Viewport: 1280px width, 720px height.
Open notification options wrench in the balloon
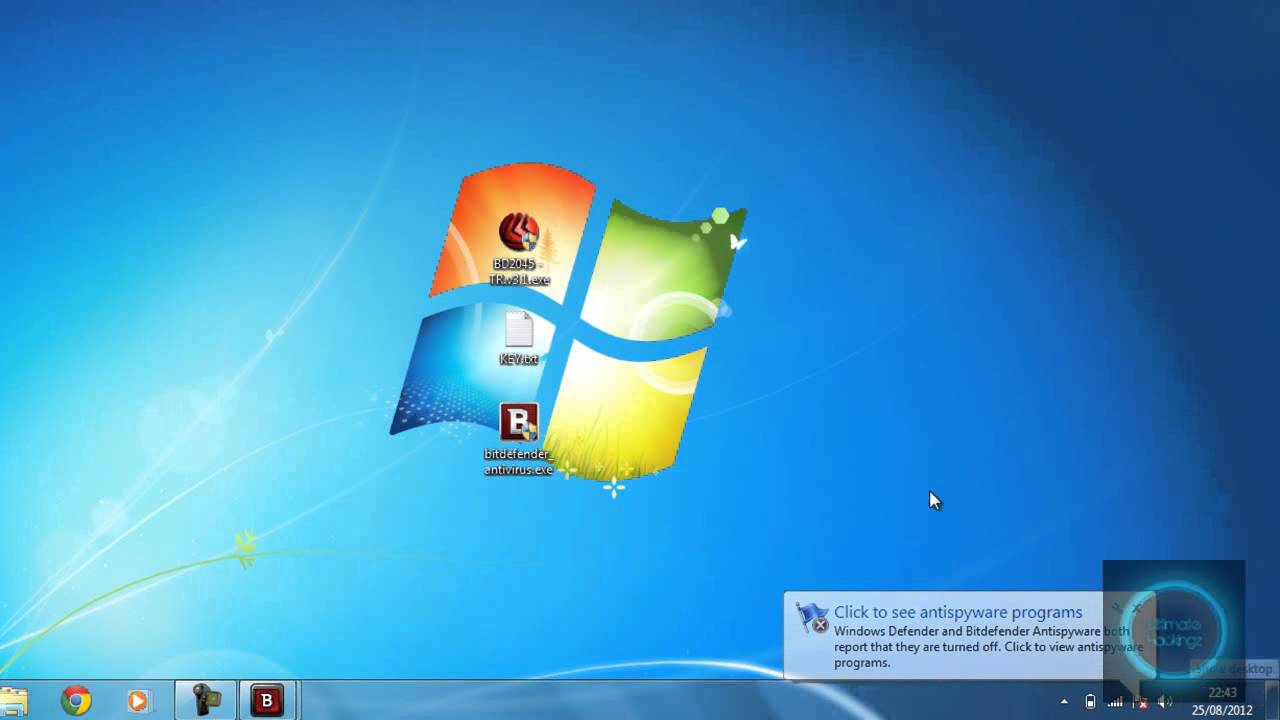coord(1118,608)
